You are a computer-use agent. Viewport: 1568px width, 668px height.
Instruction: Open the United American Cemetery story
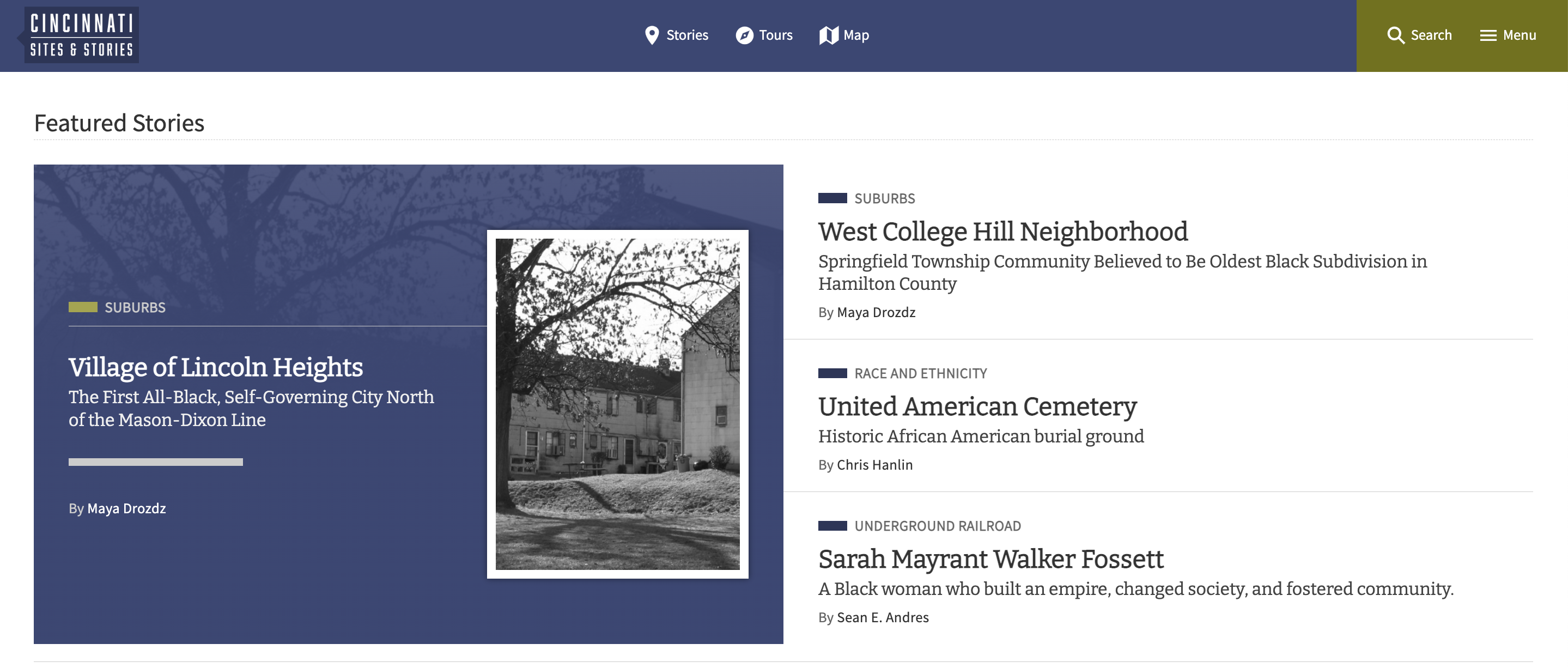pos(977,406)
